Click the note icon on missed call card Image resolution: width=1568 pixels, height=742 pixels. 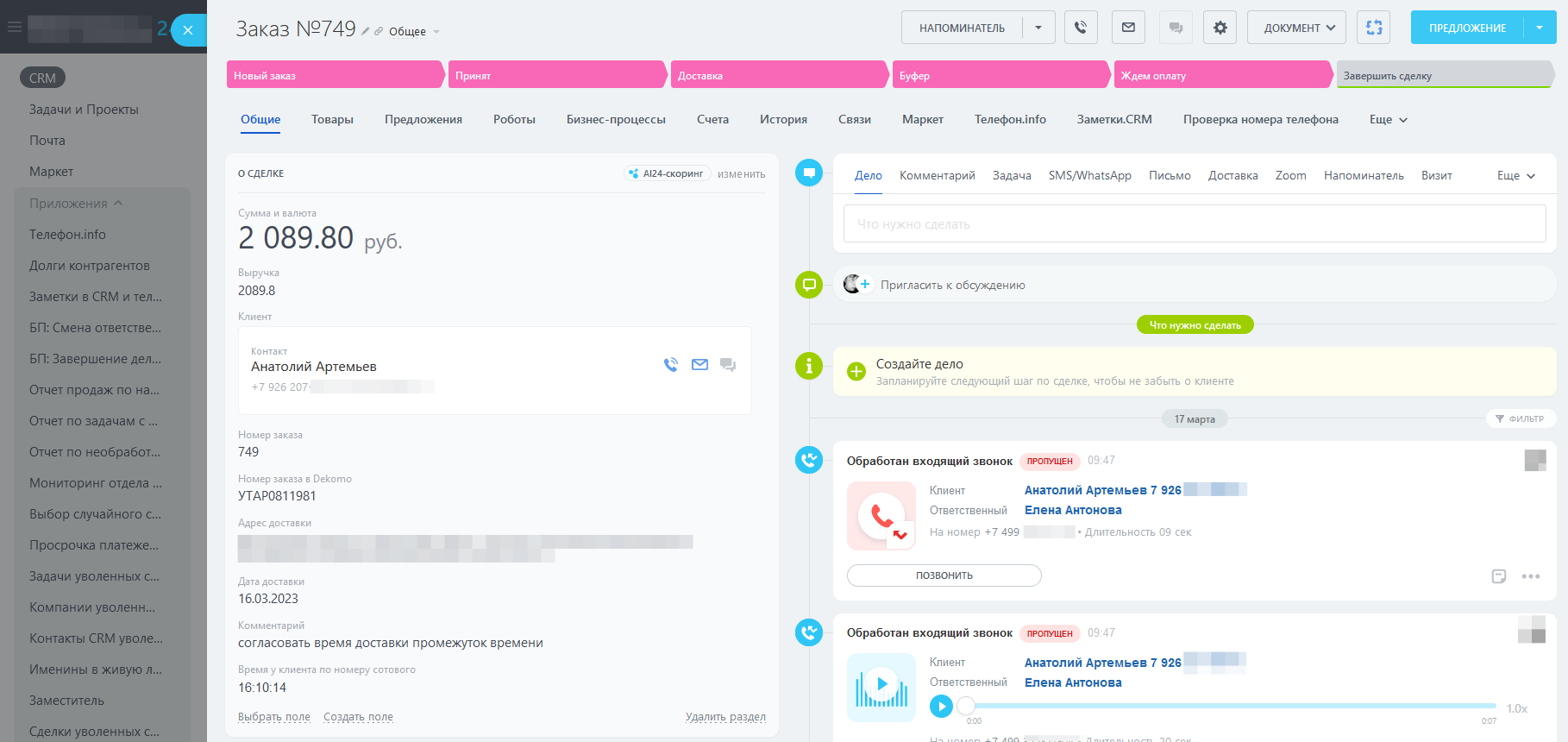coord(1499,576)
